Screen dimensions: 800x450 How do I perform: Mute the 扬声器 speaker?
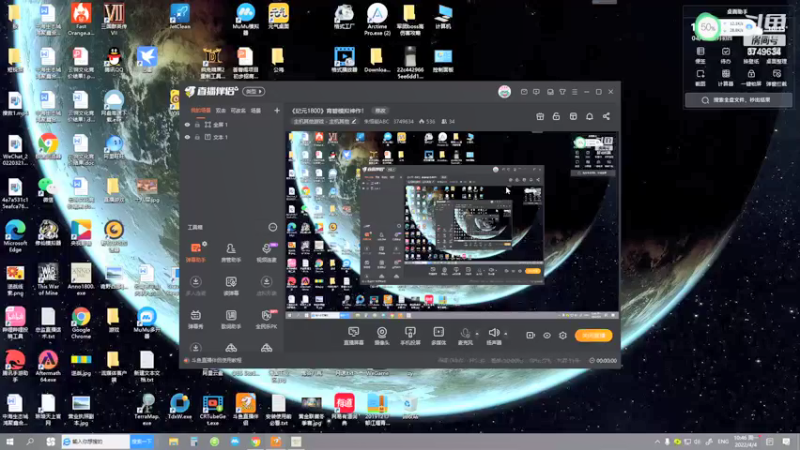click(x=493, y=336)
